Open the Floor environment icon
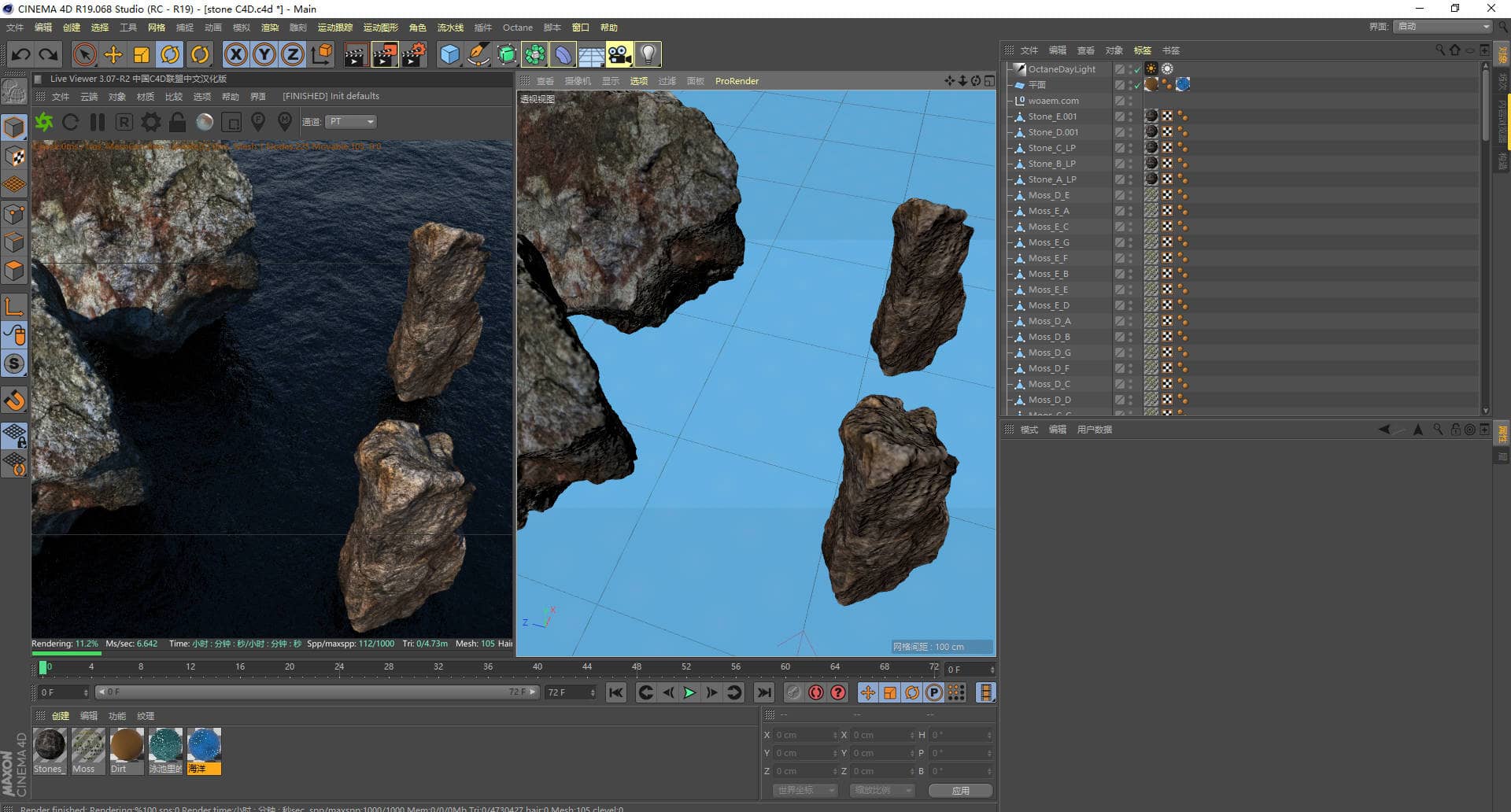Image resolution: width=1511 pixels, height=812 pixels. 591,54
